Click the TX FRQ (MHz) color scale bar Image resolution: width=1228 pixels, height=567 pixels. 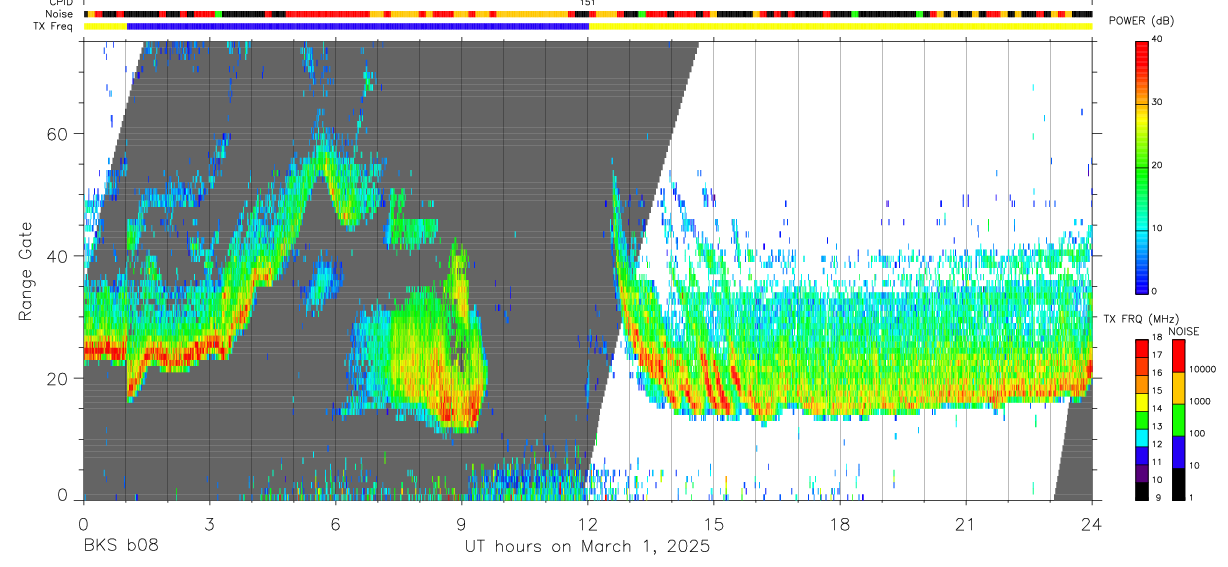point(1141,419)
